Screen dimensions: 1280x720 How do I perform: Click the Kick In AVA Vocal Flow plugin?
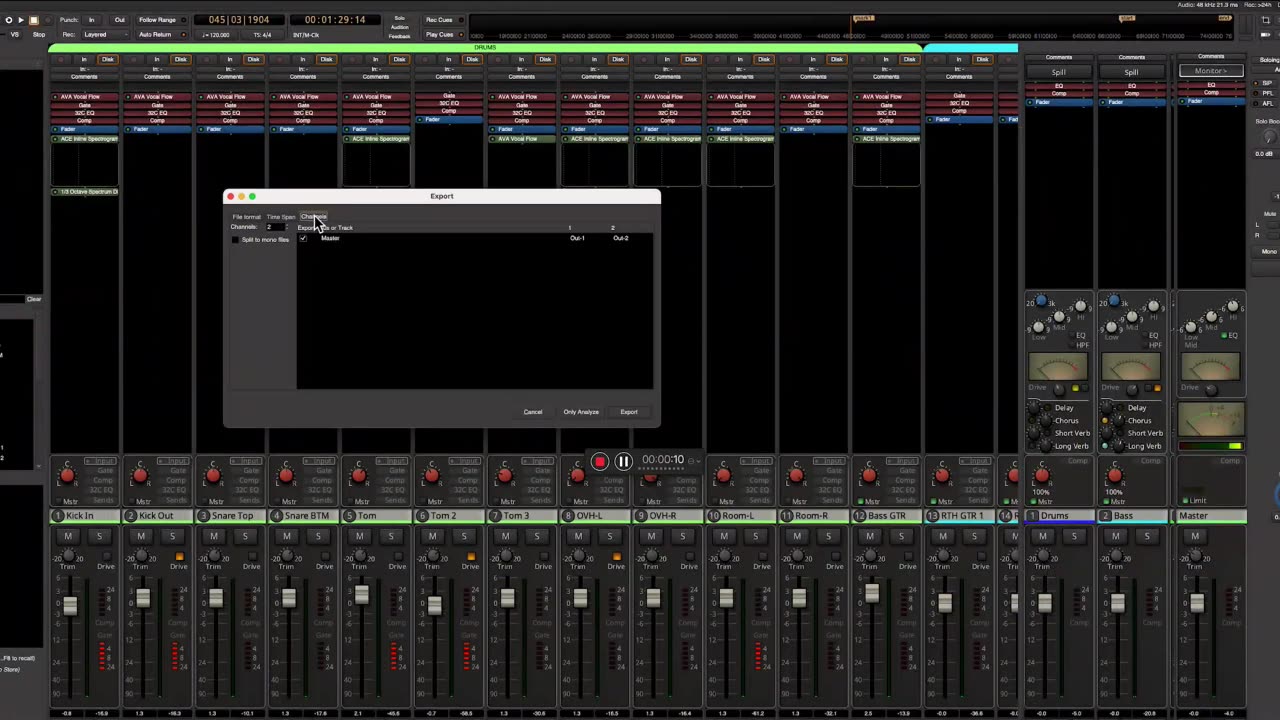(84, 97)
